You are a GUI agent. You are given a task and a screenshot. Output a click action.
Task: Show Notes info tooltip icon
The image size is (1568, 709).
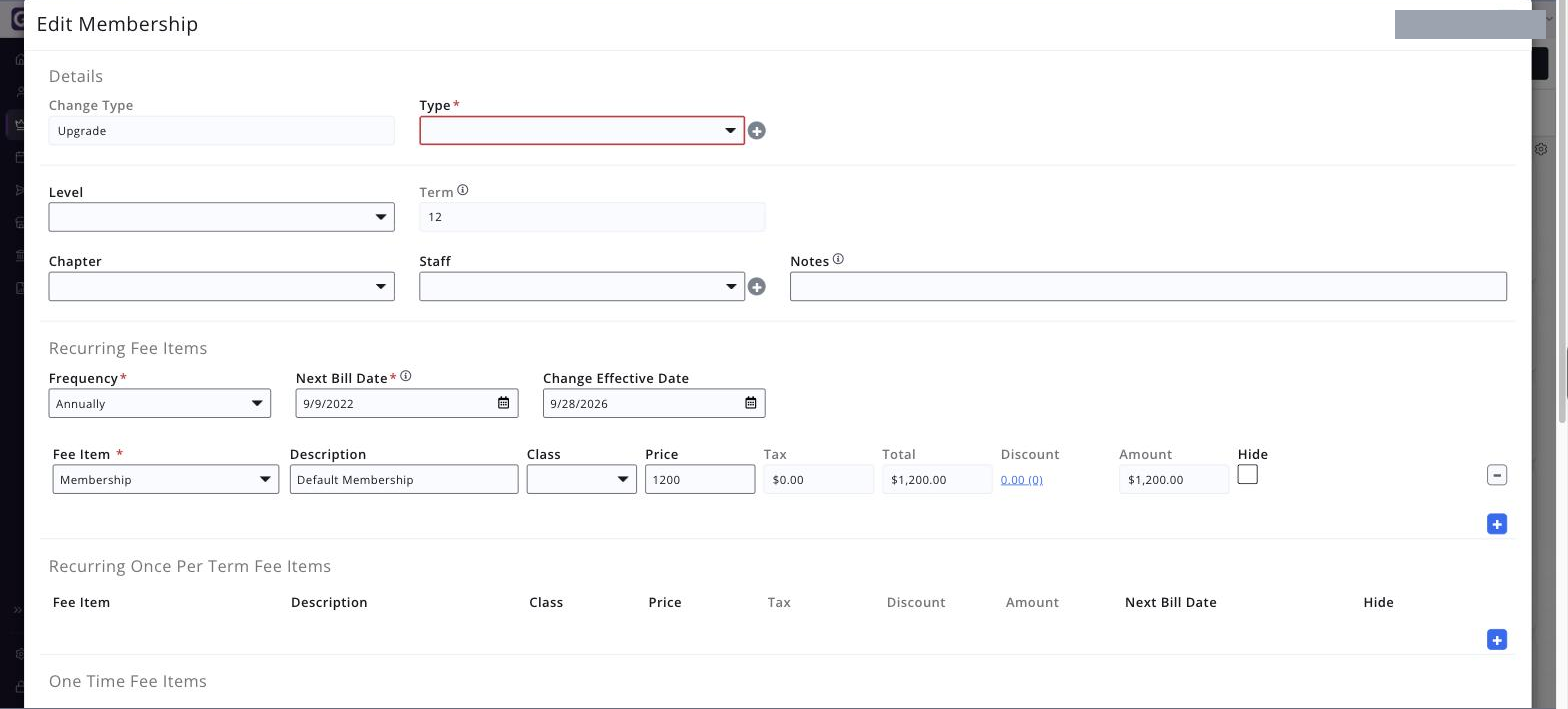point(838,259)
